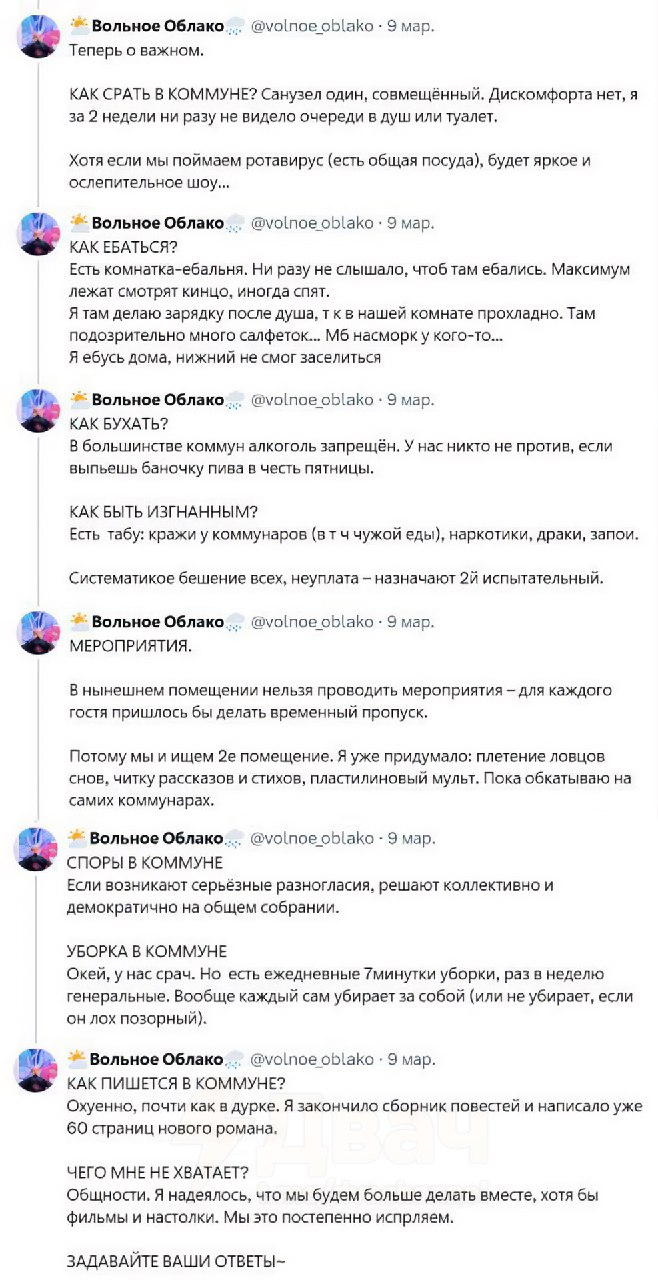Click the avatar beside the "Теперь о важном" tweet
Screen dimensions: 658x1280
(x=39, y=37)
